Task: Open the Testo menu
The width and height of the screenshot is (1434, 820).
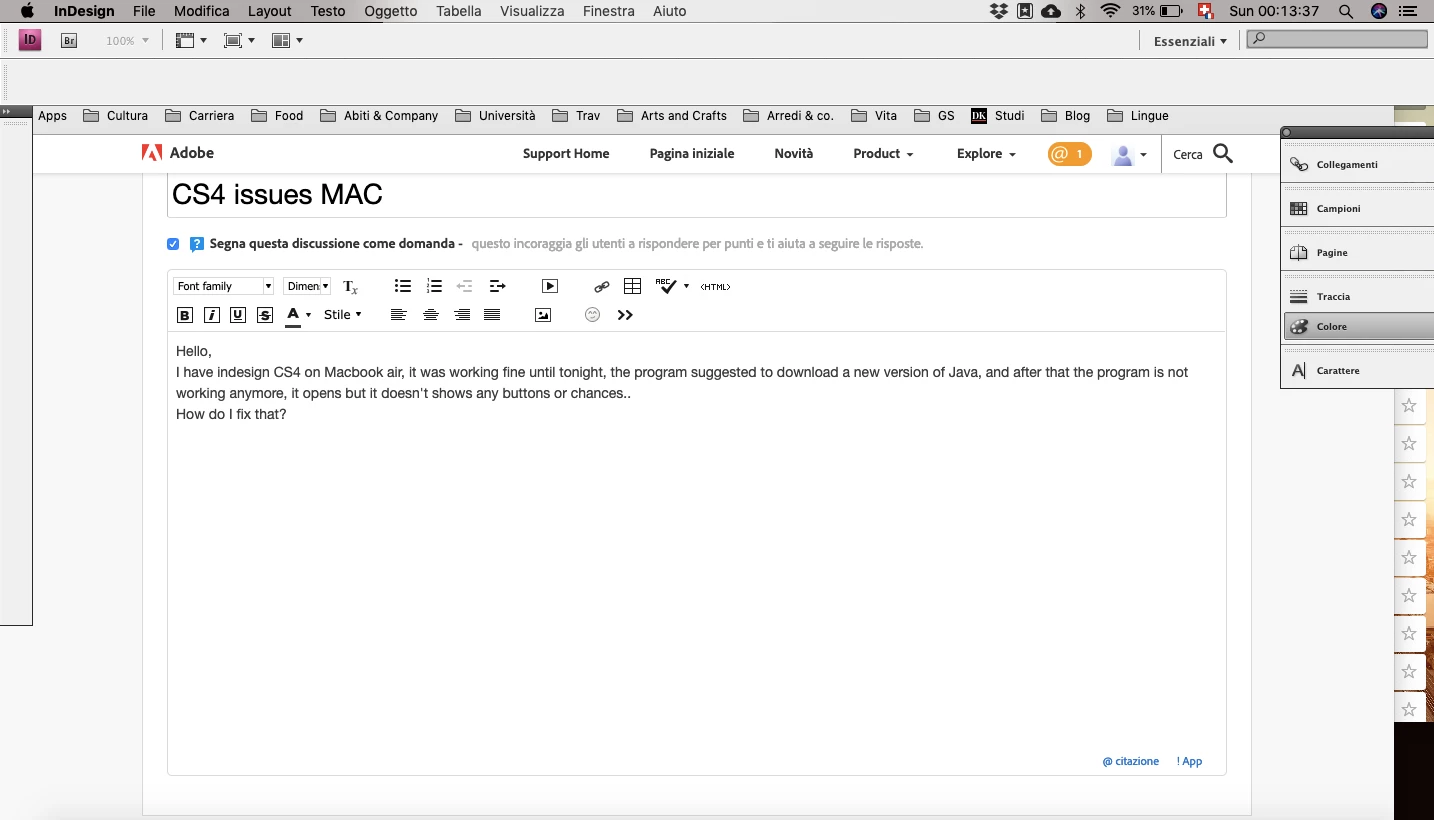Action: point(328,11)
